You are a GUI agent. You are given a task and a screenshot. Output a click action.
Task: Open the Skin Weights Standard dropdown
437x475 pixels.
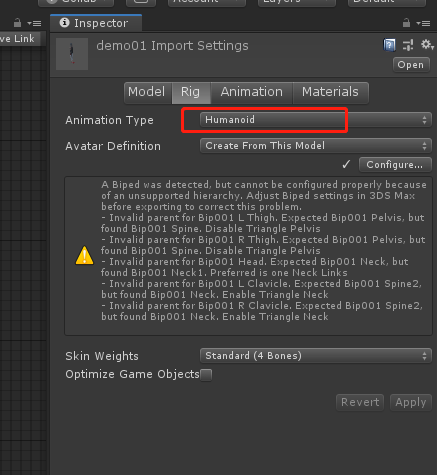click(316, 356)
